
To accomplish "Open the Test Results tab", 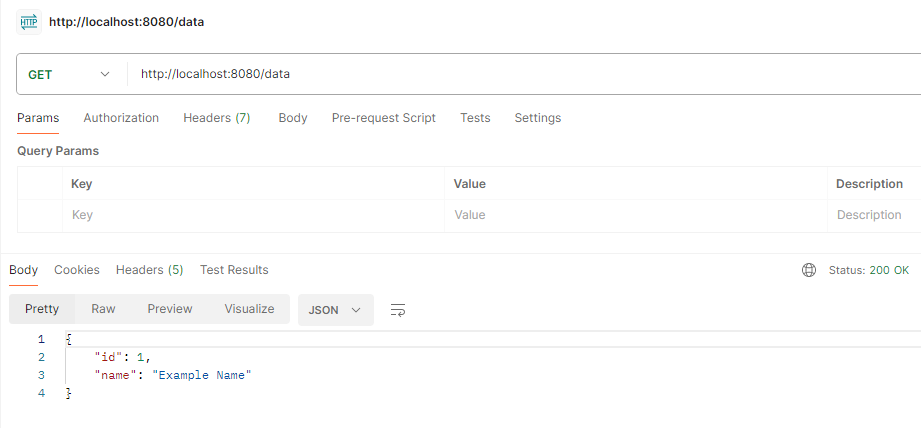I will 234,270.
